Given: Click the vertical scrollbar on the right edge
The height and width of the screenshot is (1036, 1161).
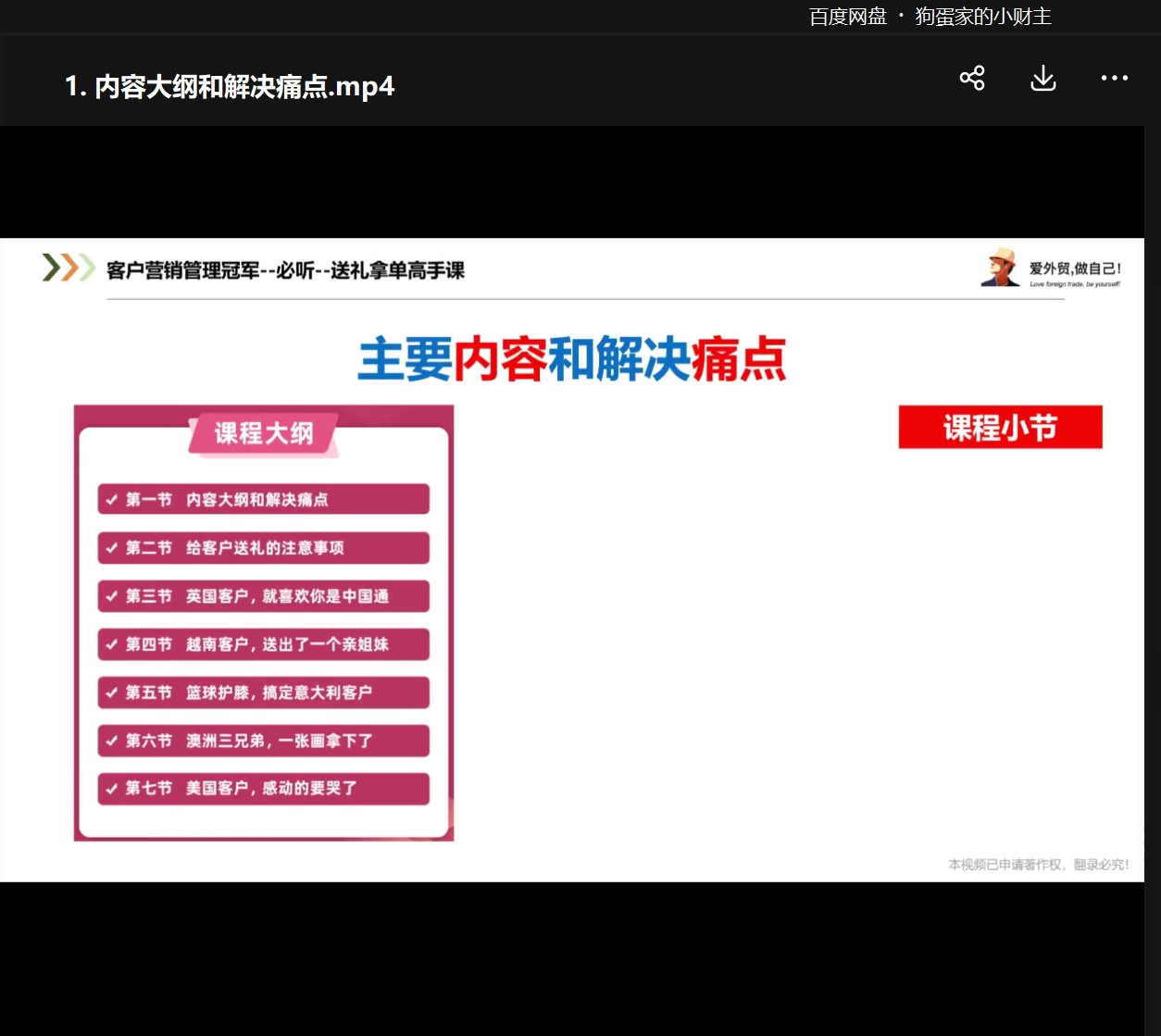Looking at the screenshot, I should pyautogui.click(x=1153, y=555).
